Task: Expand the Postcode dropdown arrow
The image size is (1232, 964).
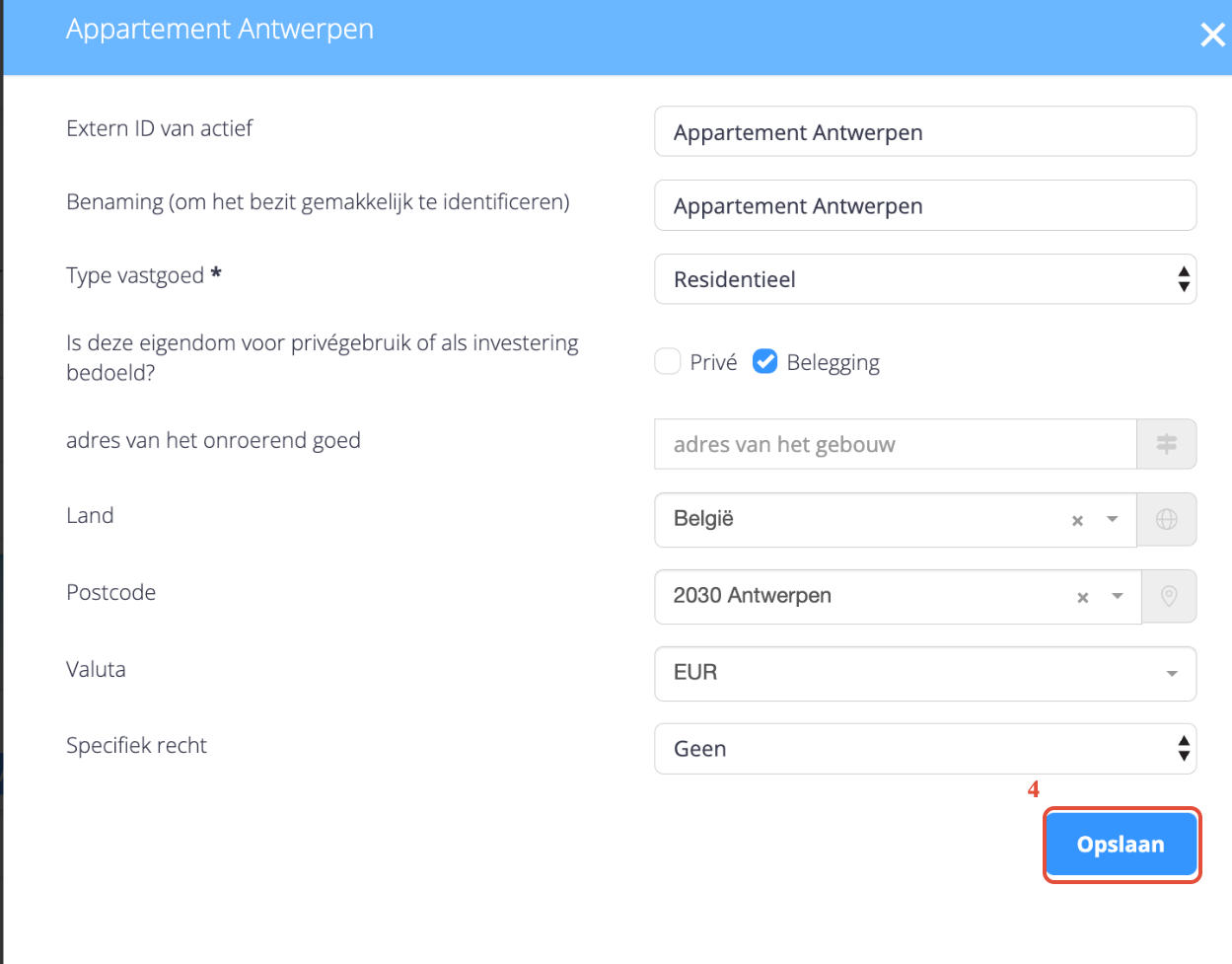Action: coord(1118,596)
